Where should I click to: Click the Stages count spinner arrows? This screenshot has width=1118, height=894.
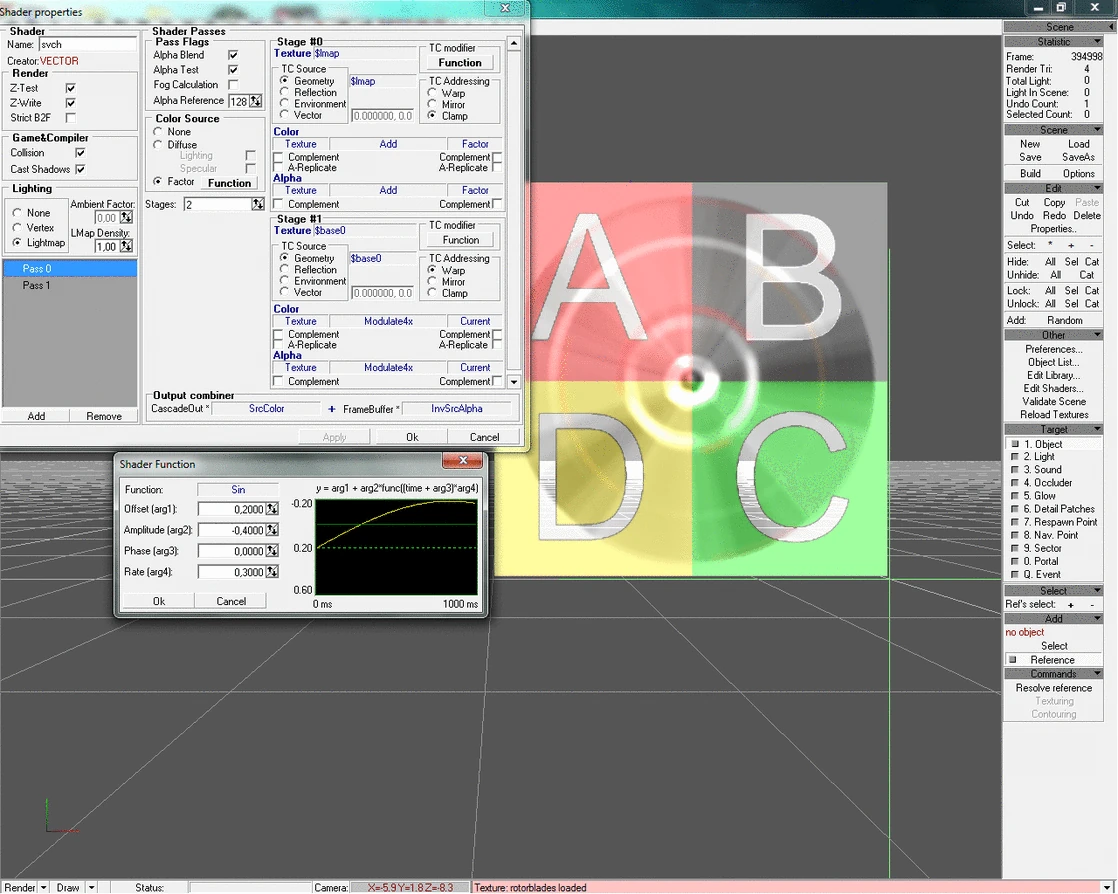[x=257, y=205]
